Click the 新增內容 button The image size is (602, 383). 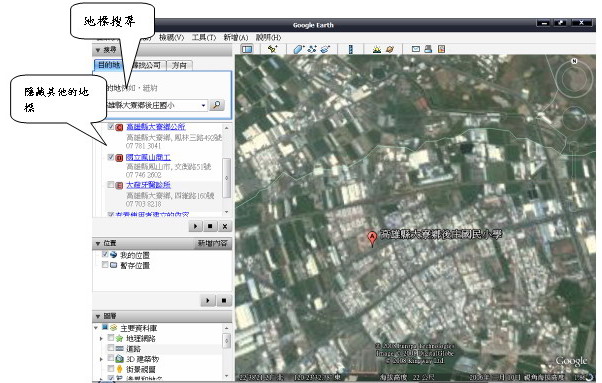pyautogui.click(x=212, y=243)
